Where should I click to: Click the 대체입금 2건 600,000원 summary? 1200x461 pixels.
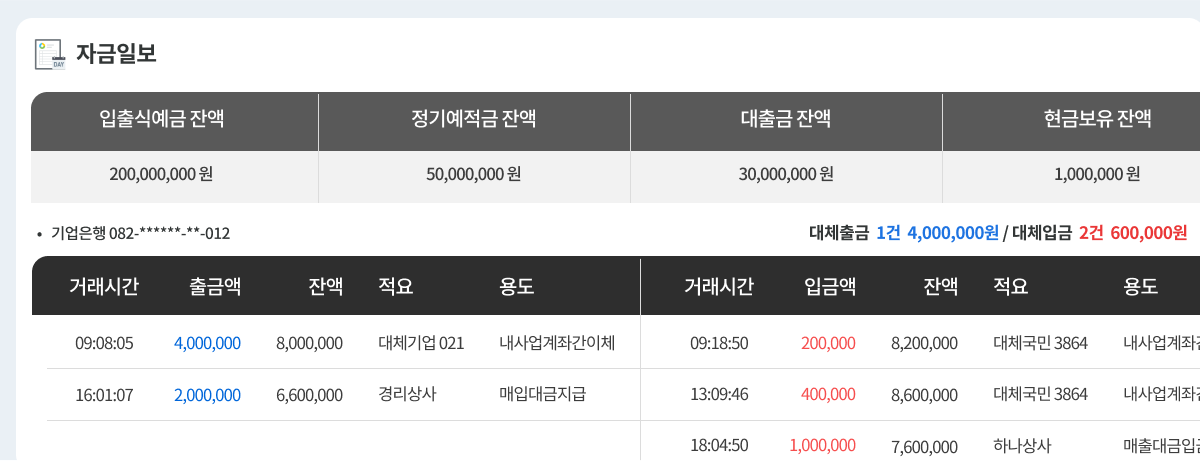click(1099, 233)
